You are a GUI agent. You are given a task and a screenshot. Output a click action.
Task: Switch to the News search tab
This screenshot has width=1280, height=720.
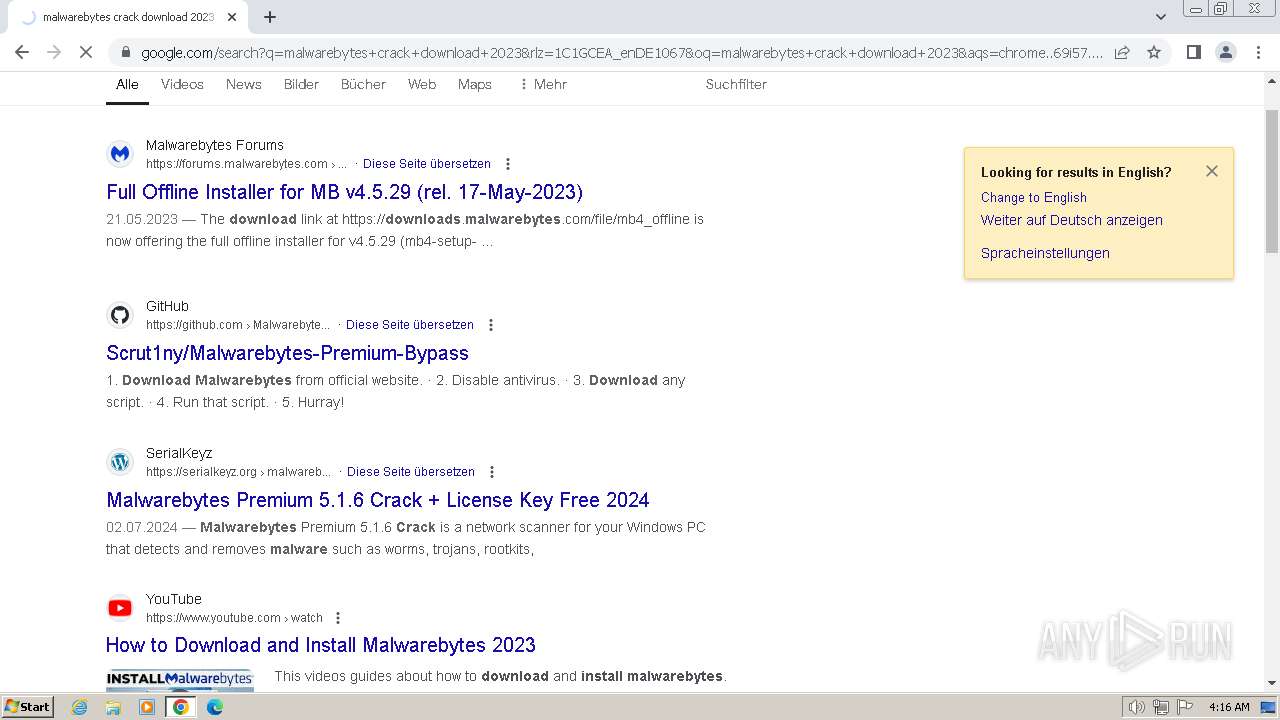point(244,84)
